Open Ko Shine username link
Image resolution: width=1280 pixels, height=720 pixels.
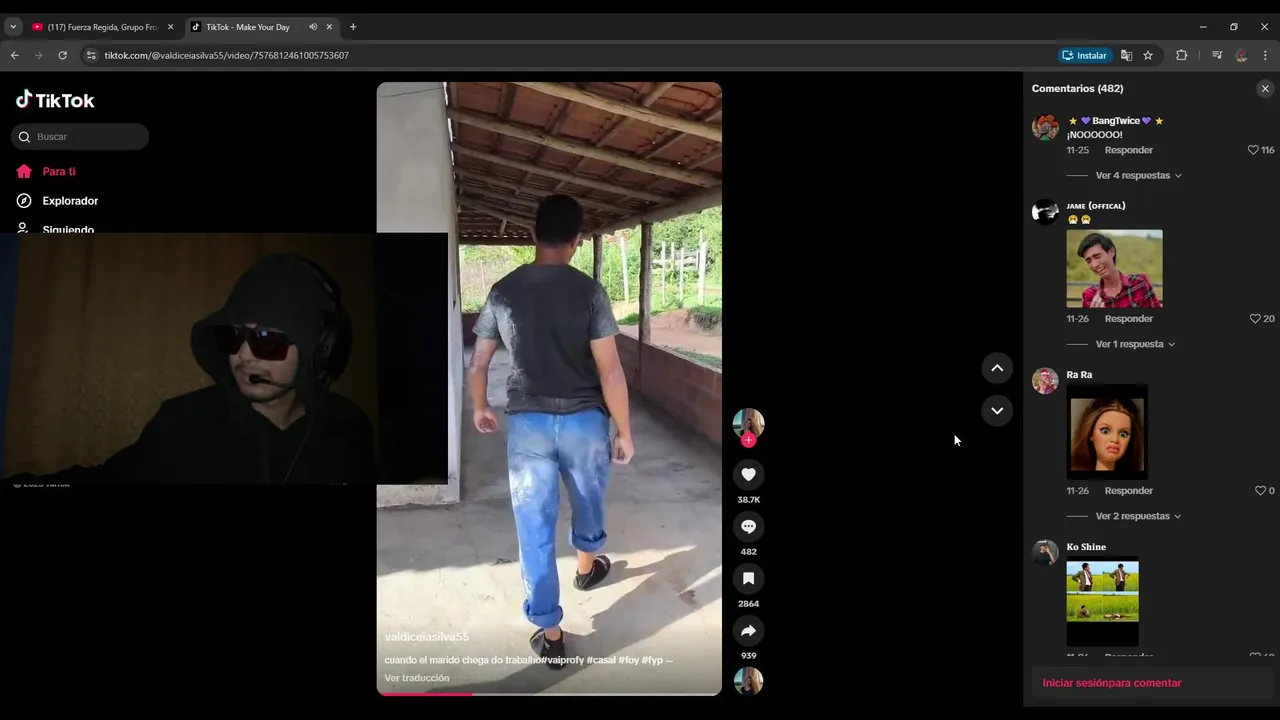pyautogui.click(x=1086, y=547)
